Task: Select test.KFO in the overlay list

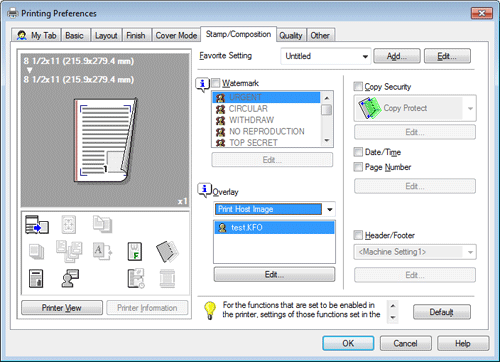Action: coord(274,228)
